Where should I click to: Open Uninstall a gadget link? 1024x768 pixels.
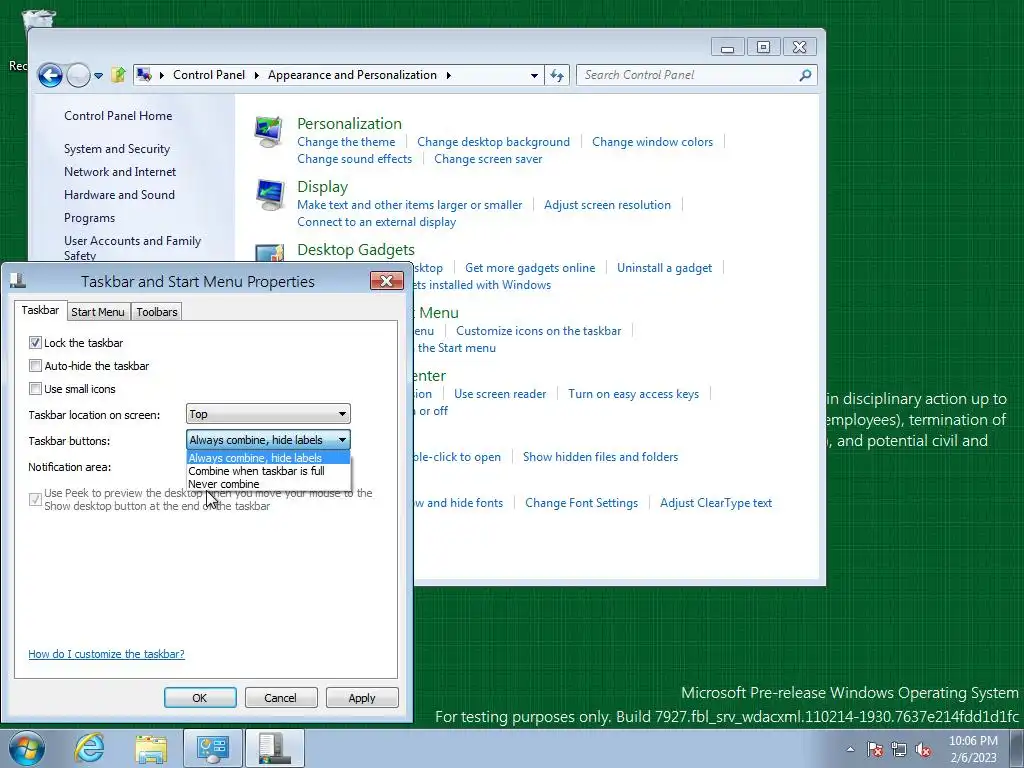[664, 268]
